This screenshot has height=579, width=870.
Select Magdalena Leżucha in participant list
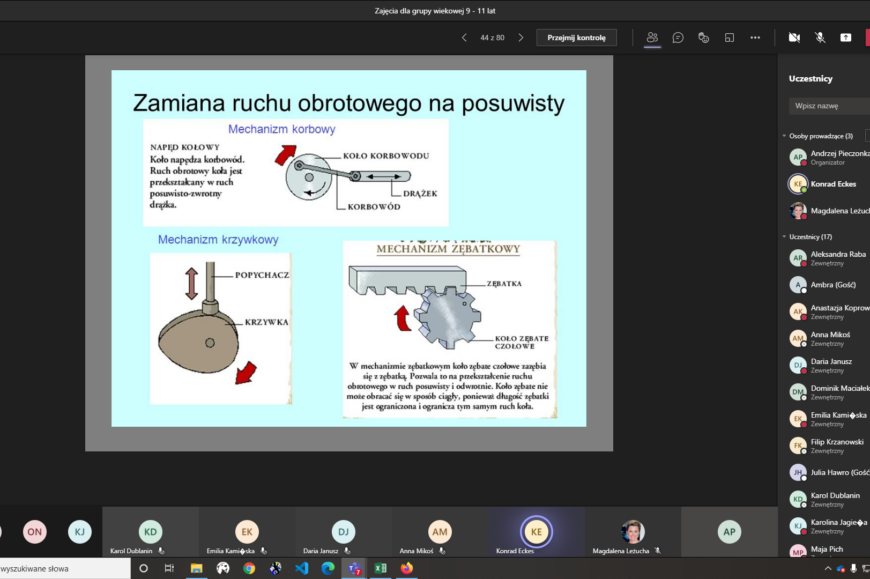829,211
